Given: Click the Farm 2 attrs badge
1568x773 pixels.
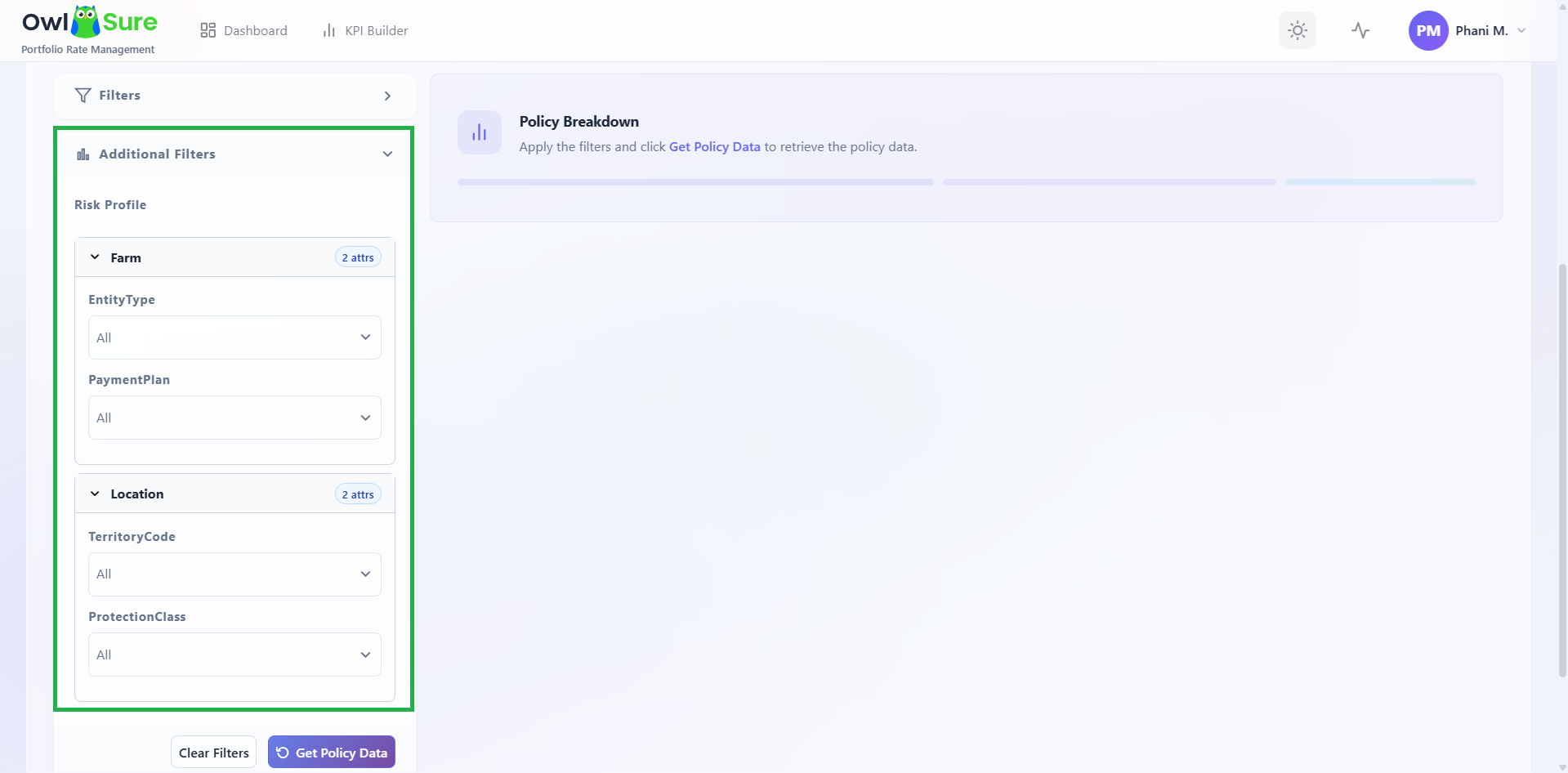Looking at the screenshot, I should click(x=358, y=257).
